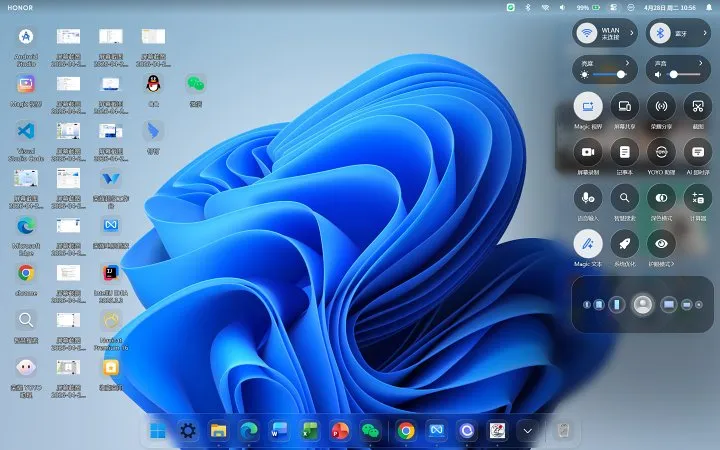Image resolution: width=720 pixels, height=450 pixels.
Task: Open File Explorer from the dock
Action: click(x=219, y=431)
